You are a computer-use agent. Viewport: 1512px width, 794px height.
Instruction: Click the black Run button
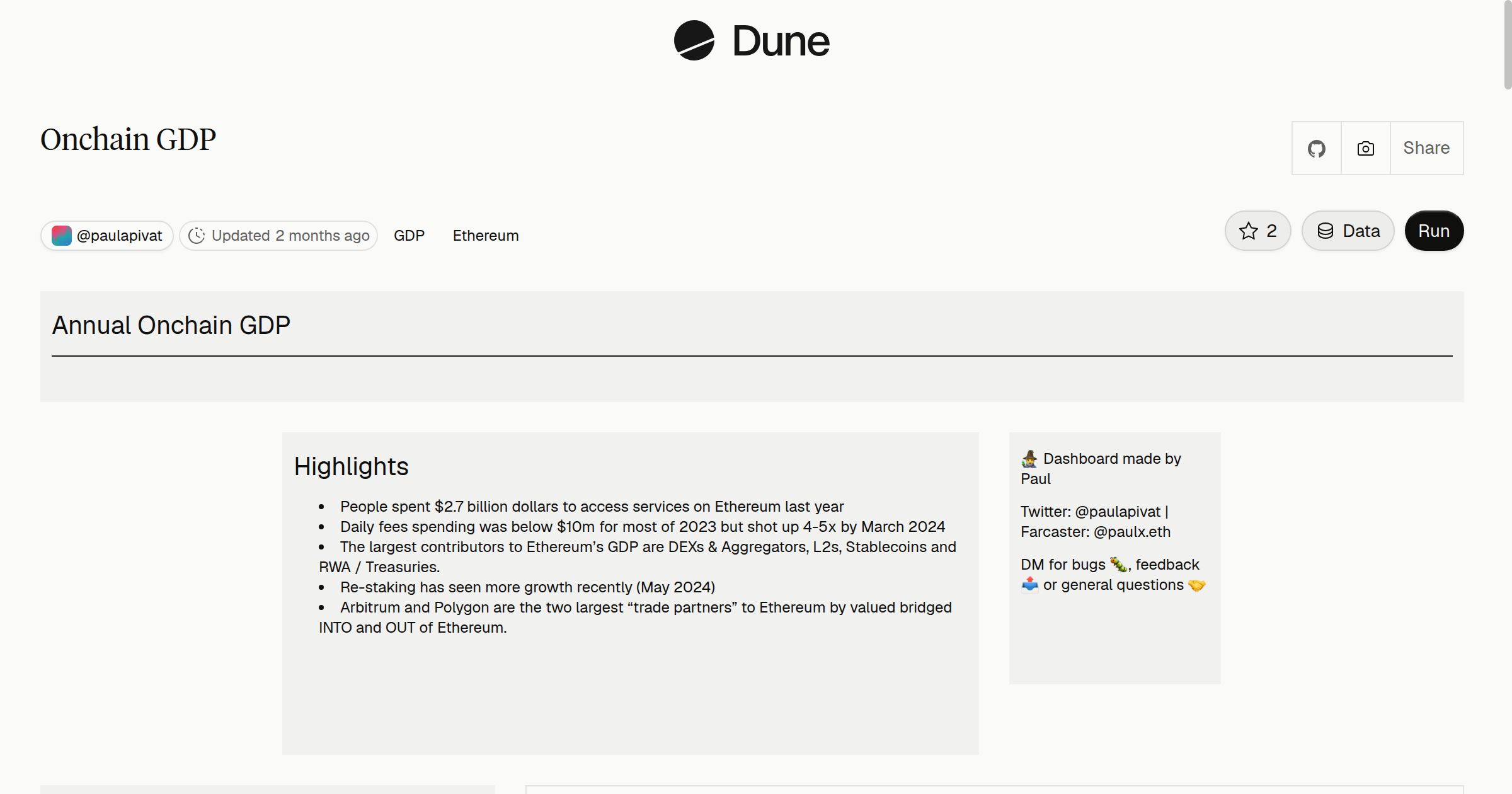coord(1434,231)
